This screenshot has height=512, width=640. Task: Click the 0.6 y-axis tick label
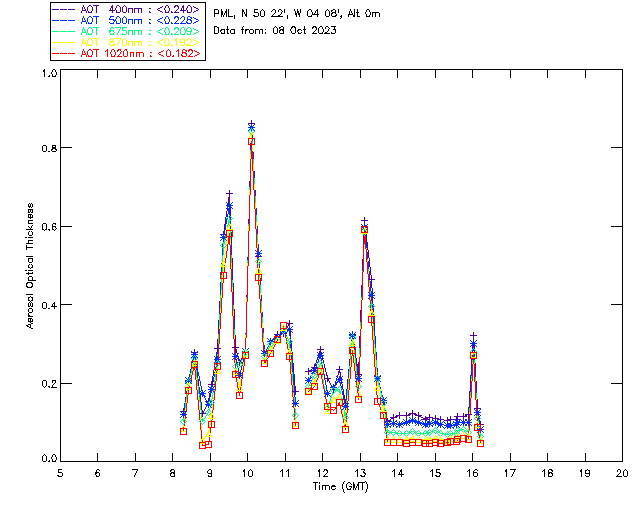click(49, 227)
